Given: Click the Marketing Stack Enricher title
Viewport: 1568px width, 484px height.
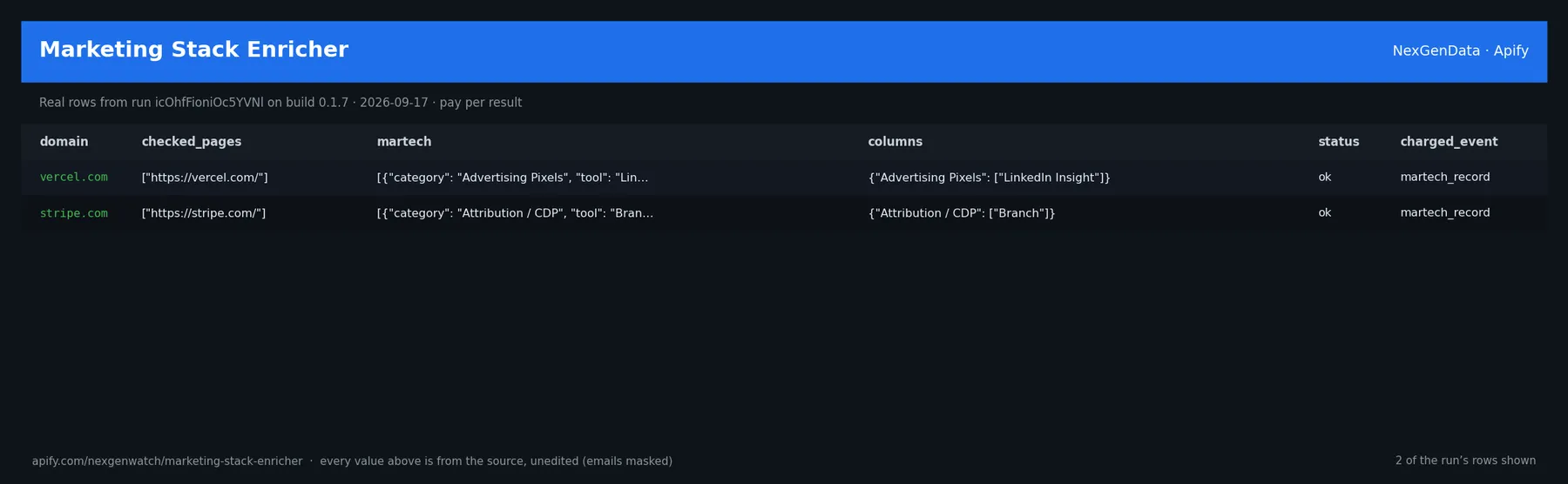Looking at the screenshot, I should coord(193,50).
